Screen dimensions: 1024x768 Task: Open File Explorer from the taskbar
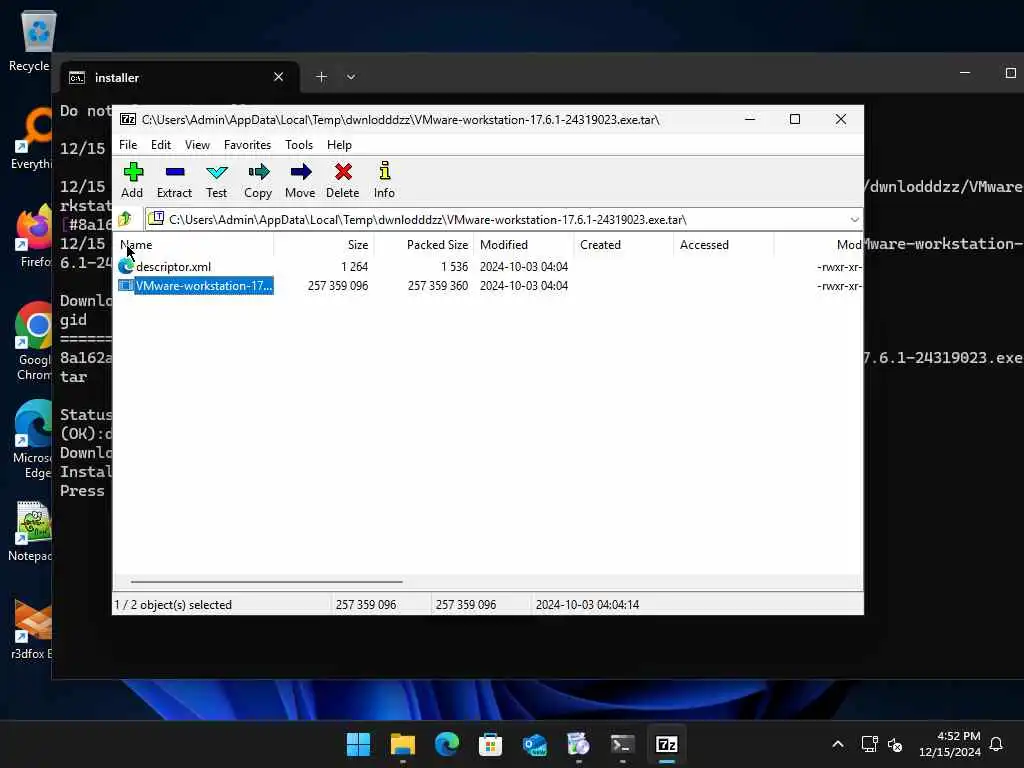point(402,744)
